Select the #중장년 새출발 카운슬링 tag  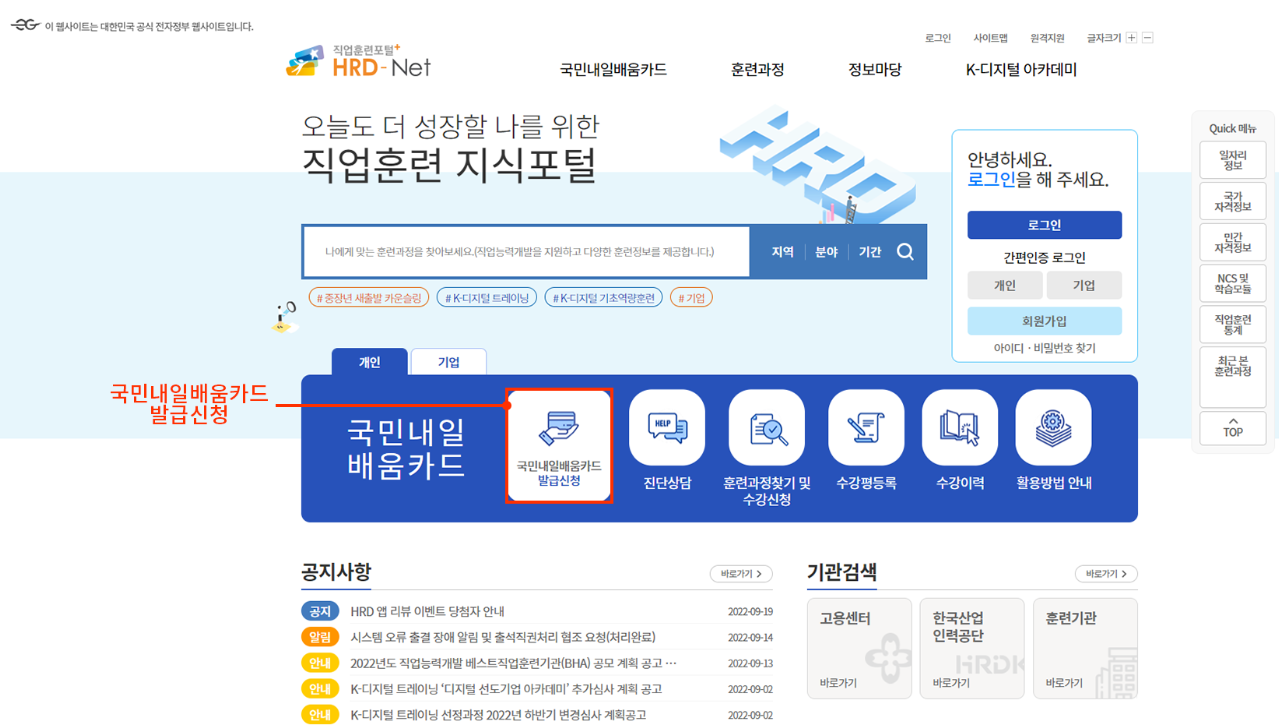pos(369,298)
